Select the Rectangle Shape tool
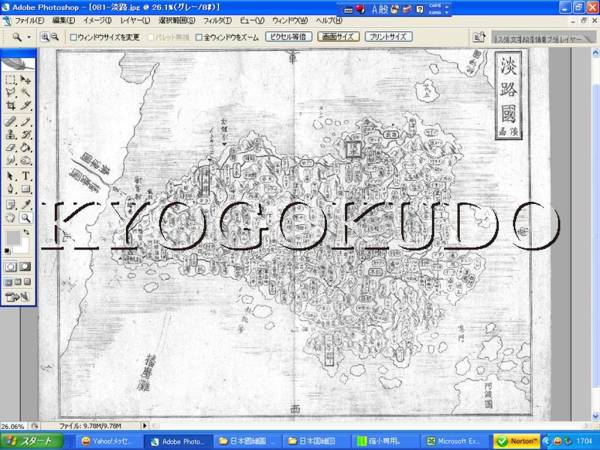This screenshot has width=600, height=450. (x=25, y=189)
